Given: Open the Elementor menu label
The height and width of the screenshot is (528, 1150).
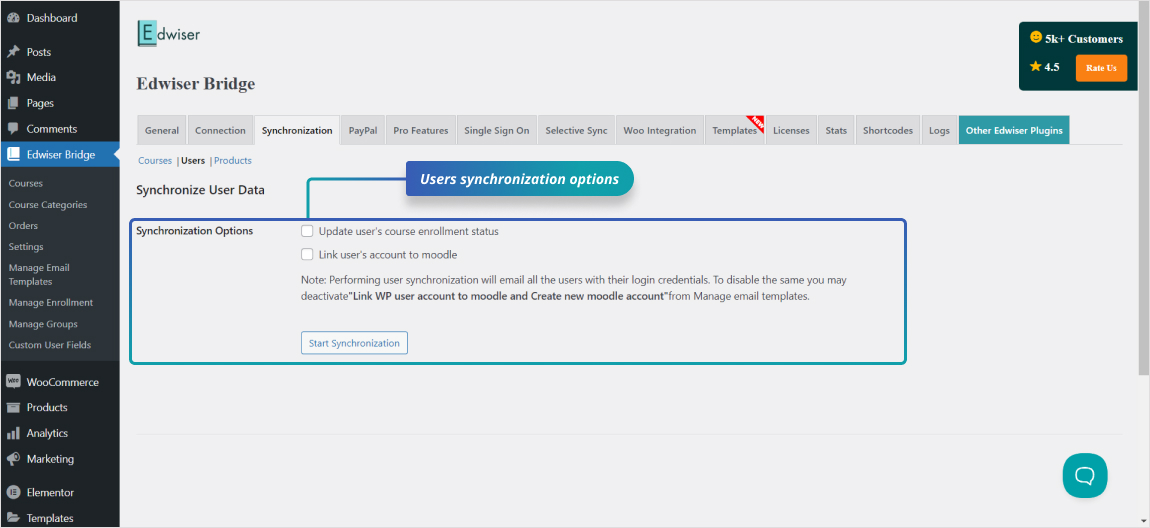Looking at the screenshot, I should (51, 492).
